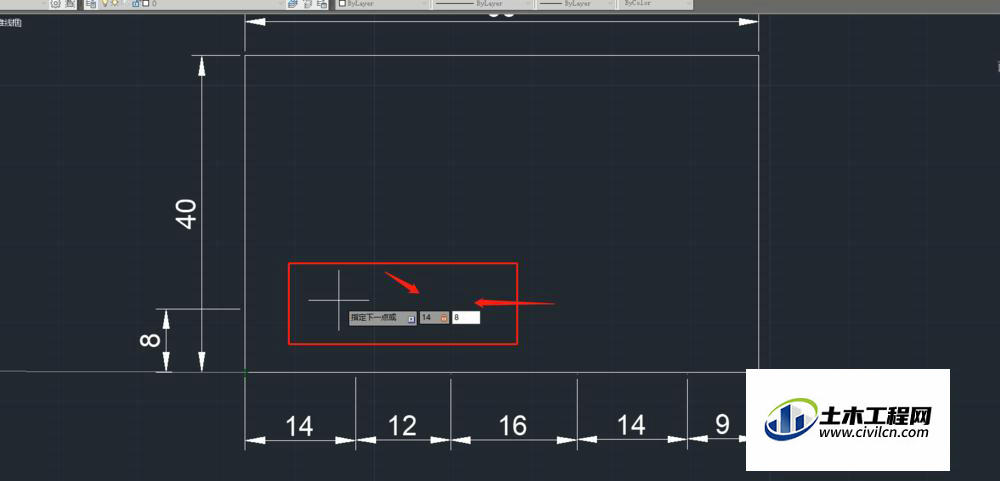This screenshot has height=481, width=1000.
Task: Open the ByColor plot style dropdown
Action: 655,4
